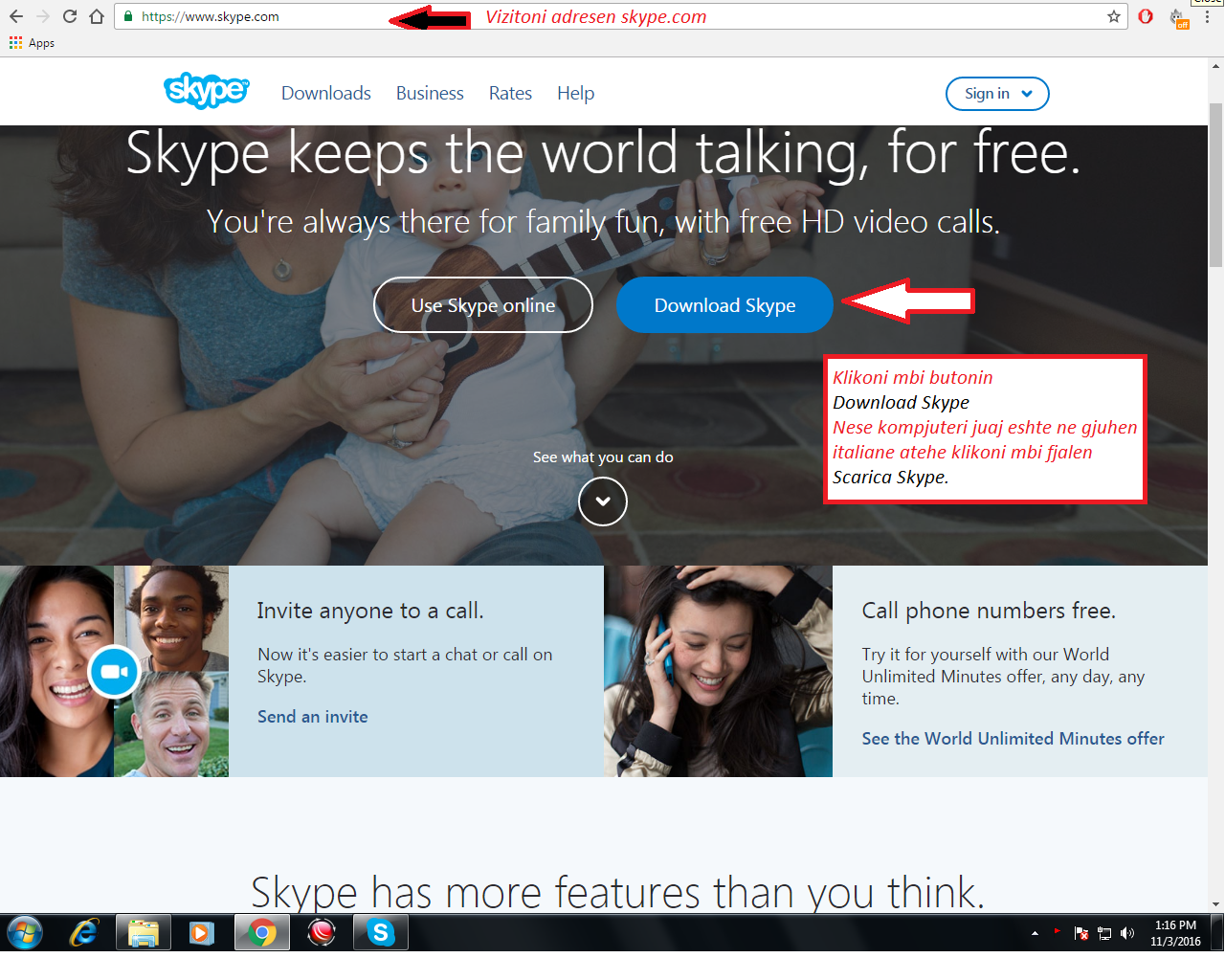Click the page vertical scrollbar thumb

click(x=1216, y=185)
